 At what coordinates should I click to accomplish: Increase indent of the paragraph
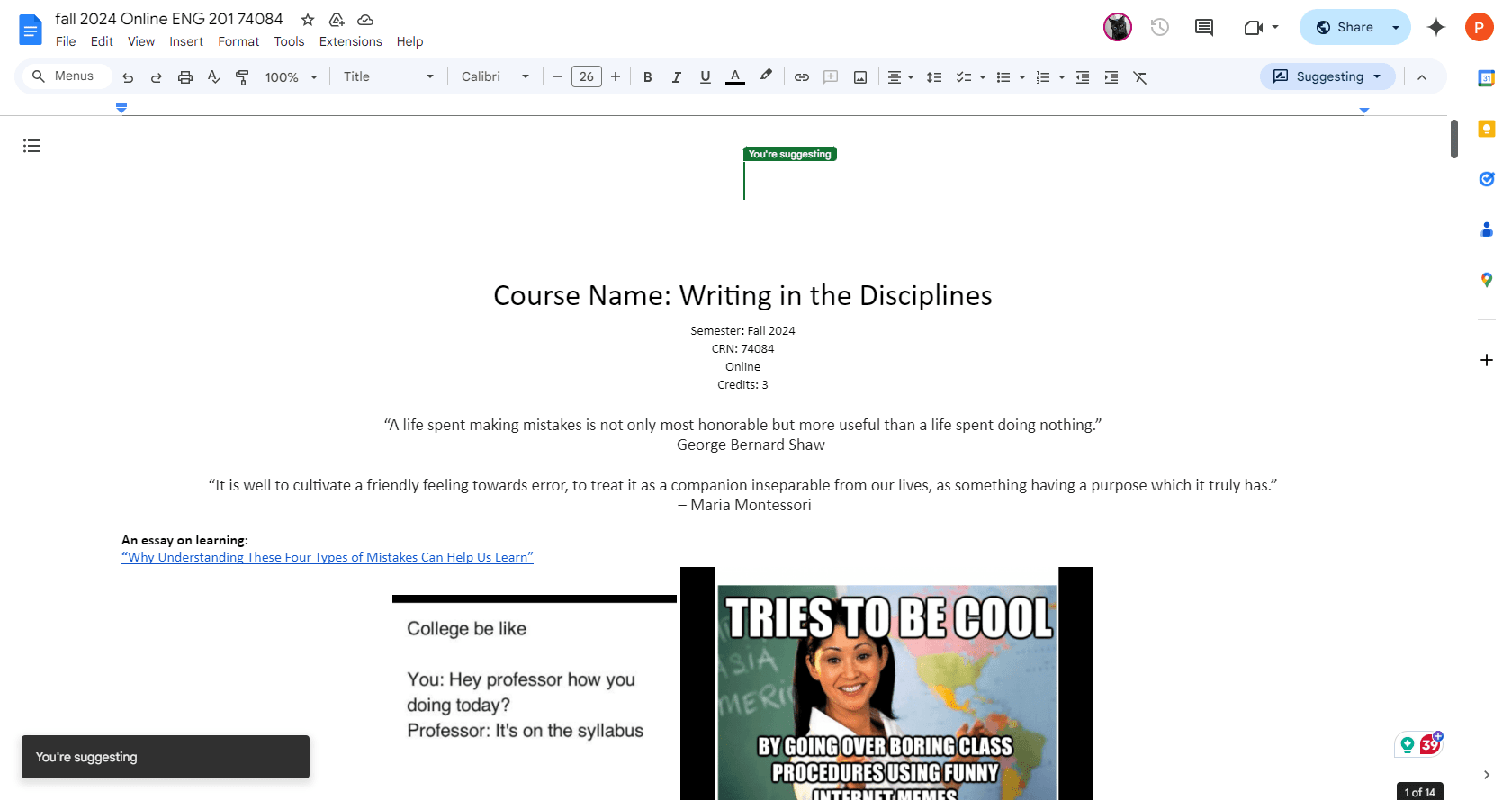pos(1111,77)
